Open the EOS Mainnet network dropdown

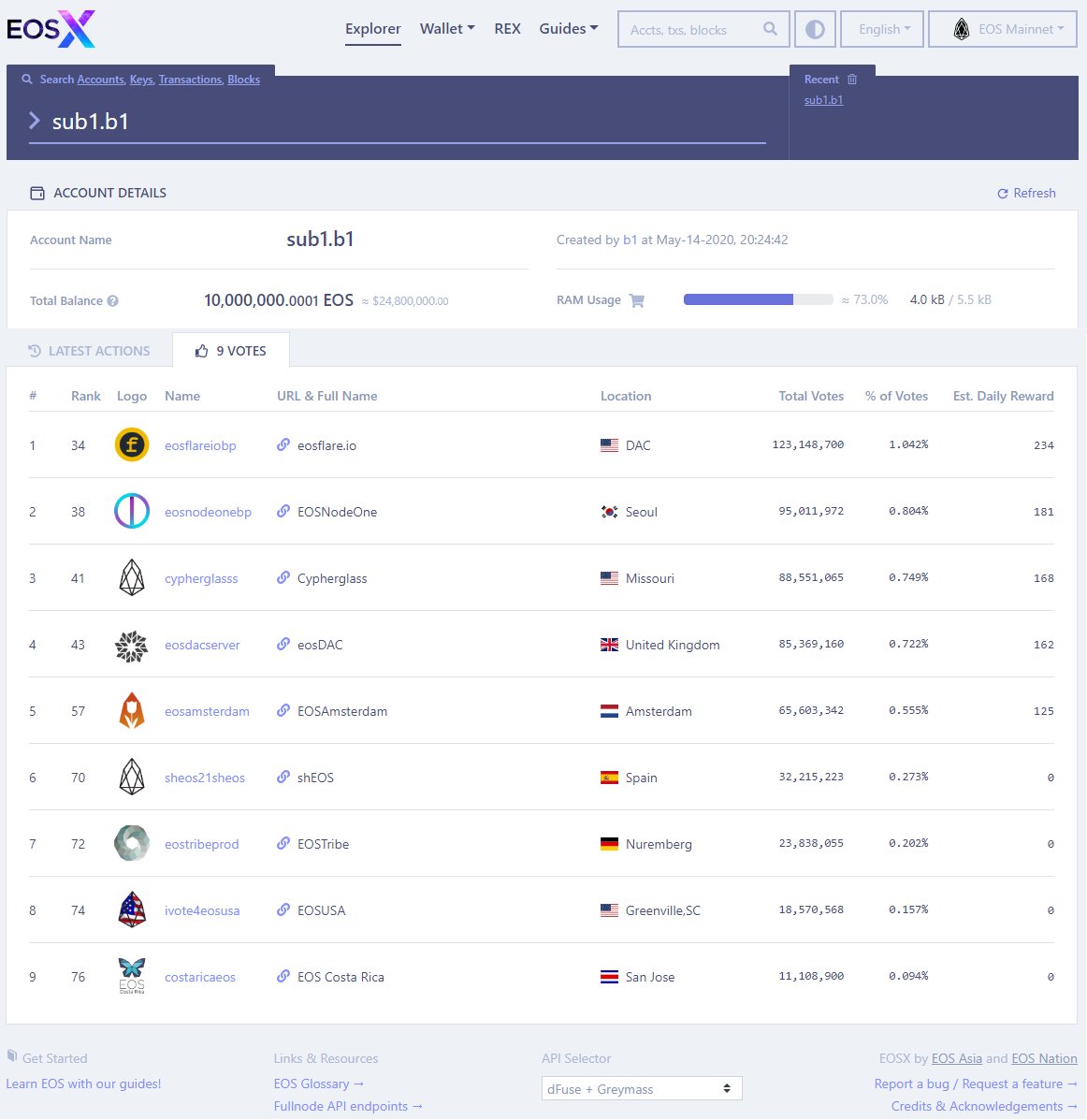1003,29
